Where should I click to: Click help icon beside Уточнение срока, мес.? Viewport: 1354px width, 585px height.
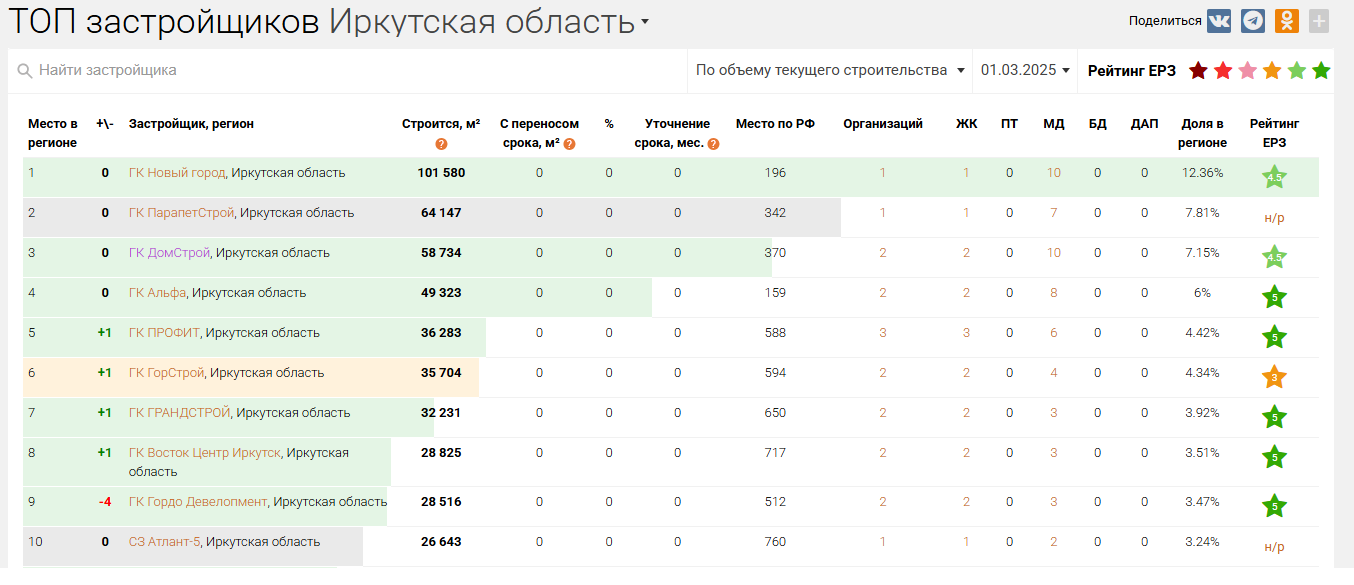[713, 144]
